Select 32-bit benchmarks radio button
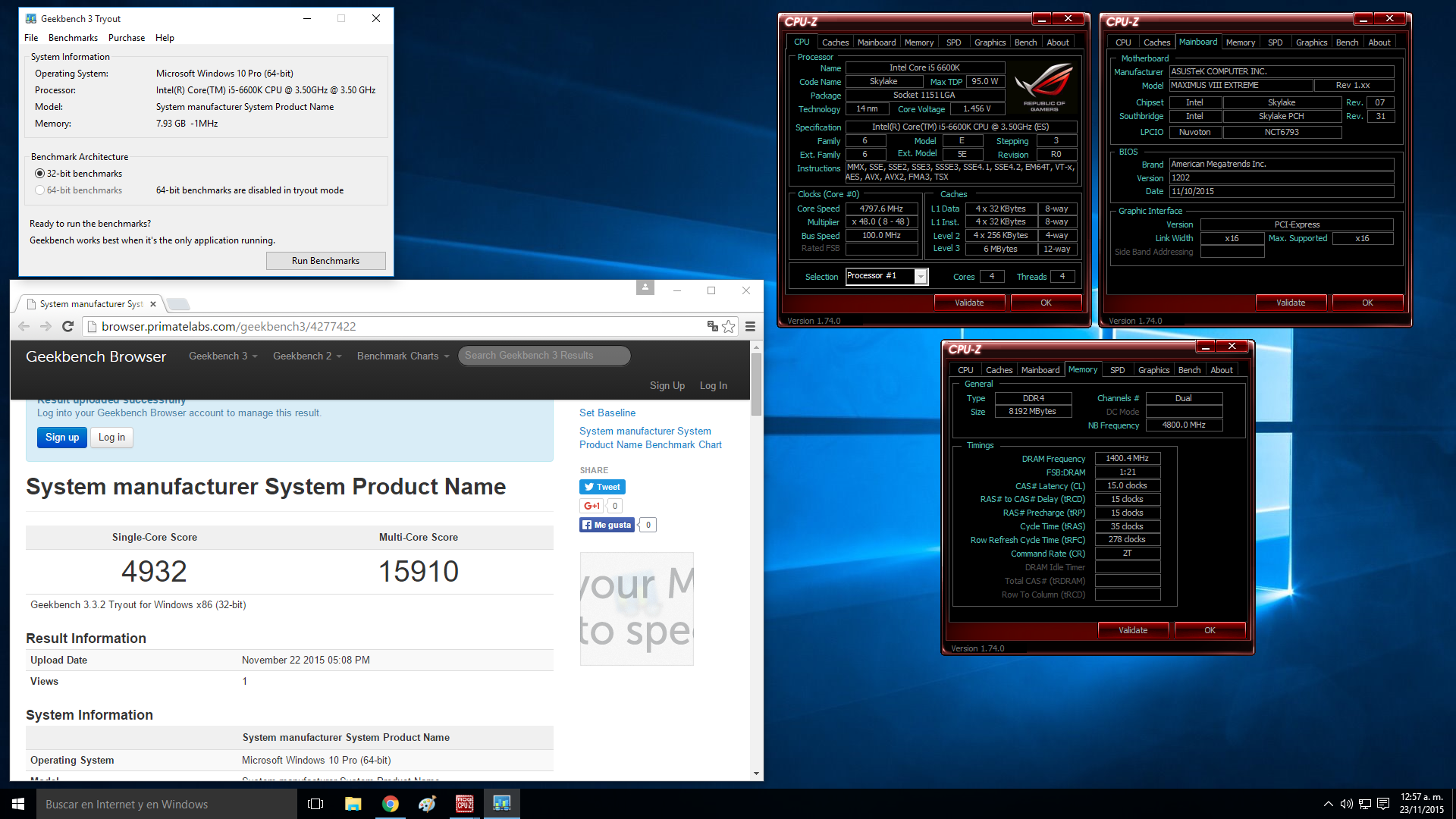This screenshot has width=1456, height=819. click(39, 174)
